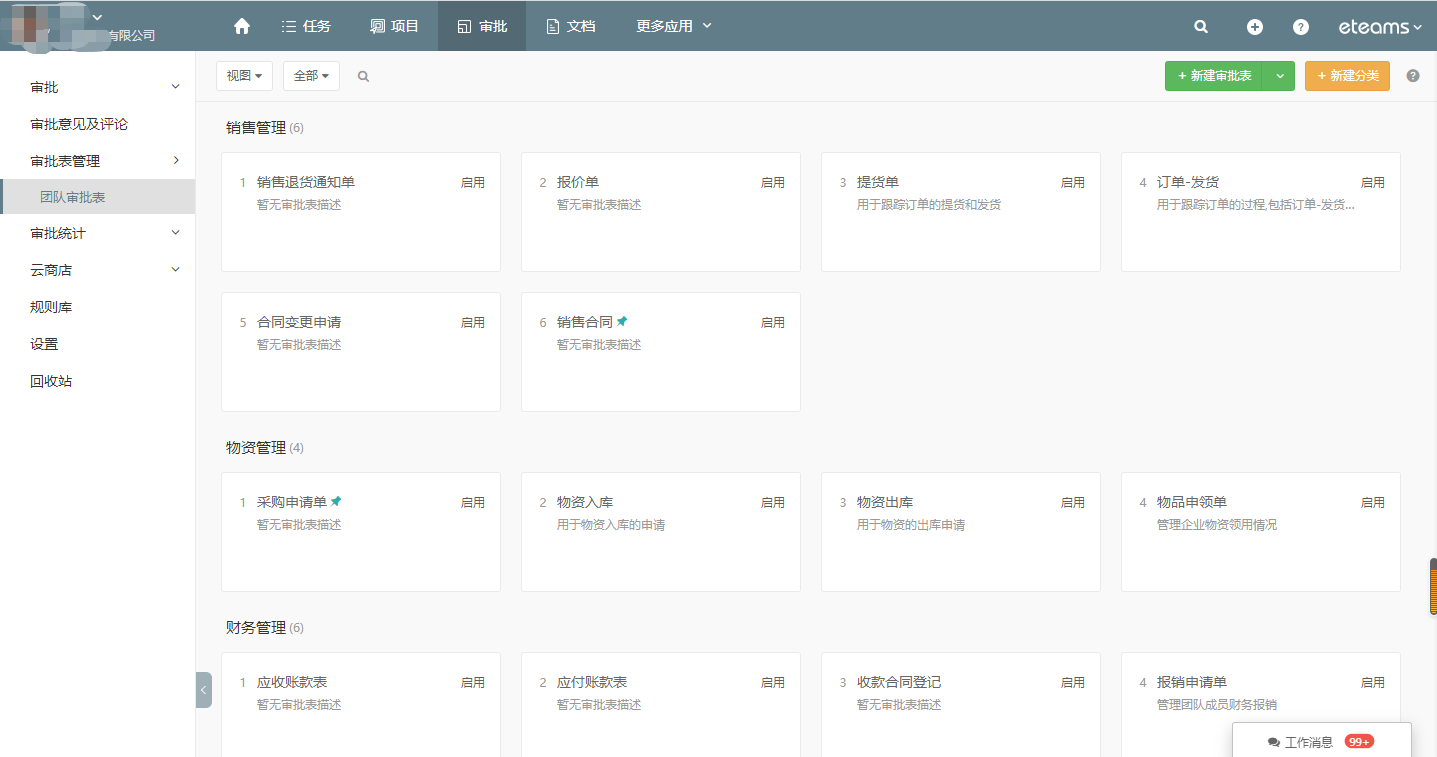
Task: Collapse the sidebar with the left arrow handle
Action: pos(204,690)
